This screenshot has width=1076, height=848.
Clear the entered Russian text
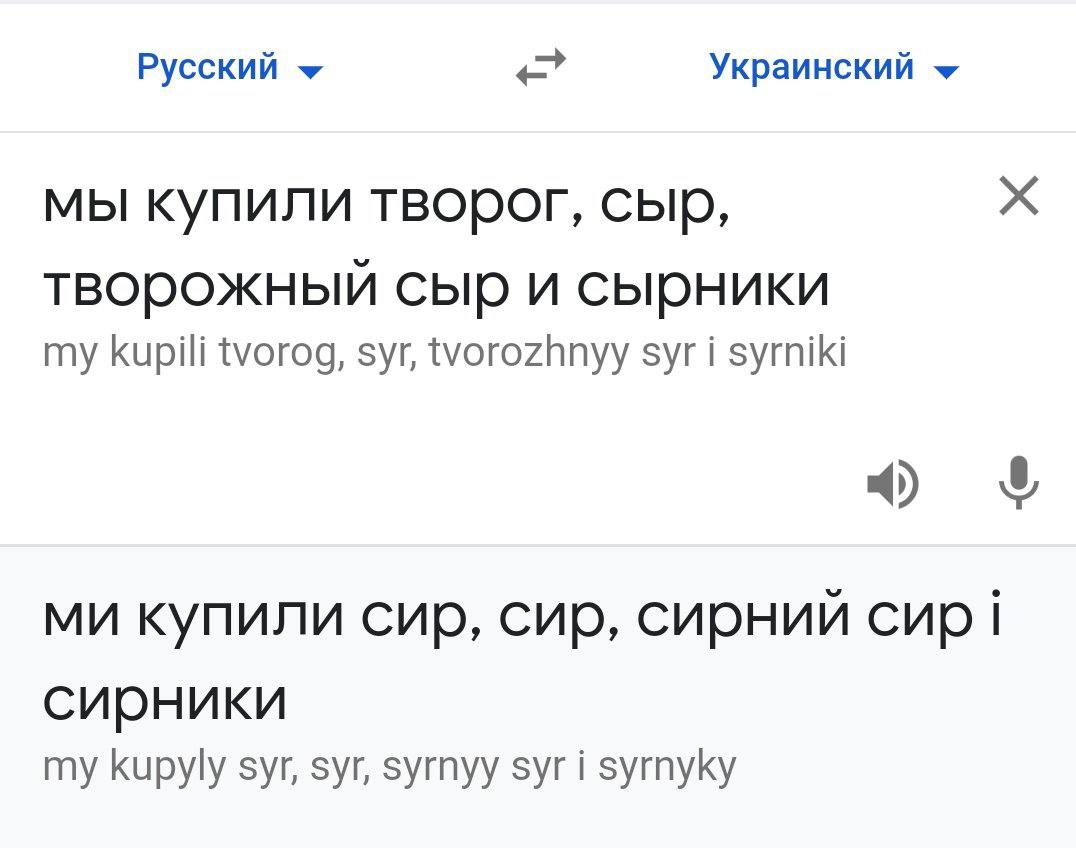1019,195
